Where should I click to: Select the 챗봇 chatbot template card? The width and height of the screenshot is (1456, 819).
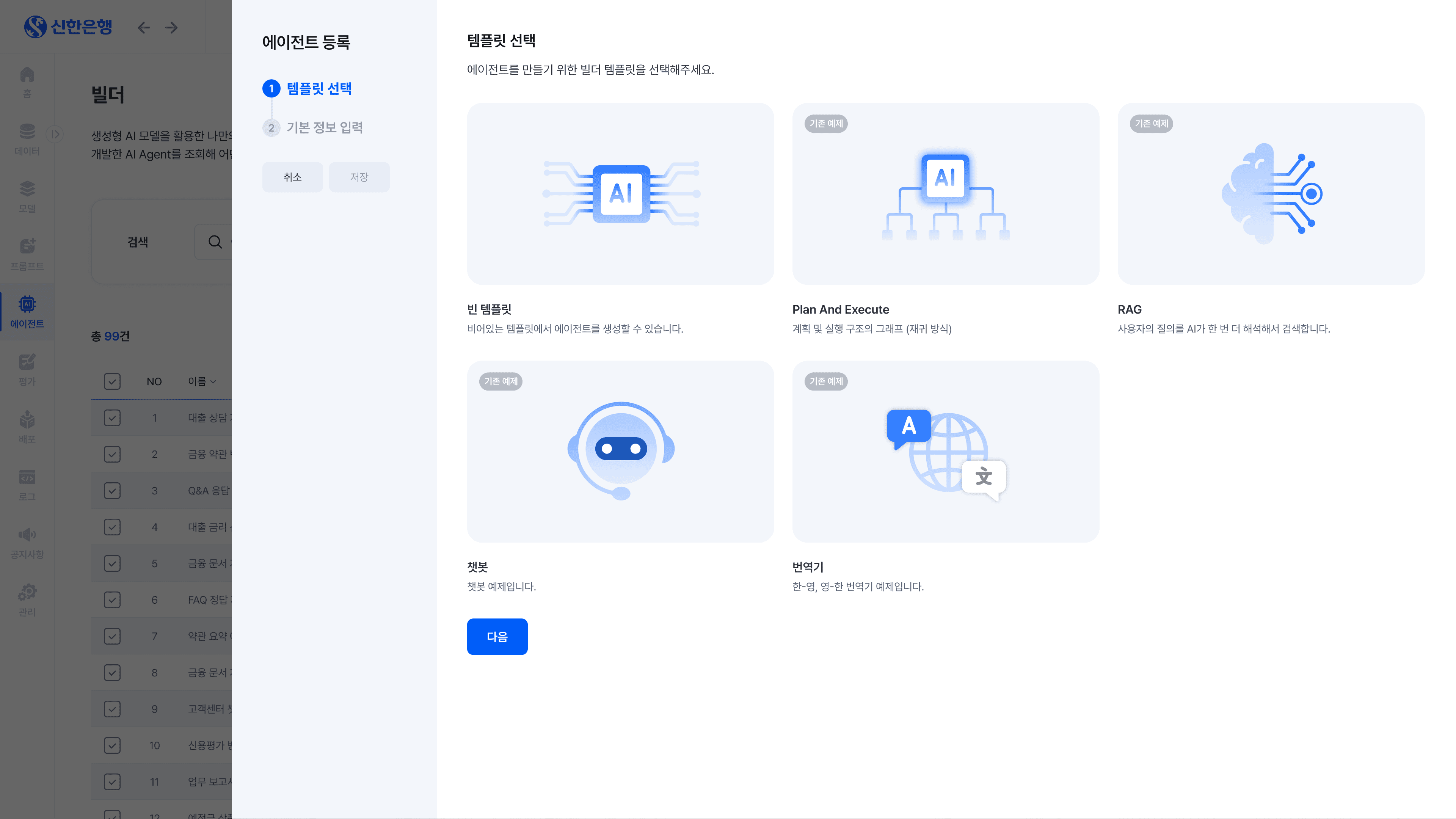(x=620, y=451)
